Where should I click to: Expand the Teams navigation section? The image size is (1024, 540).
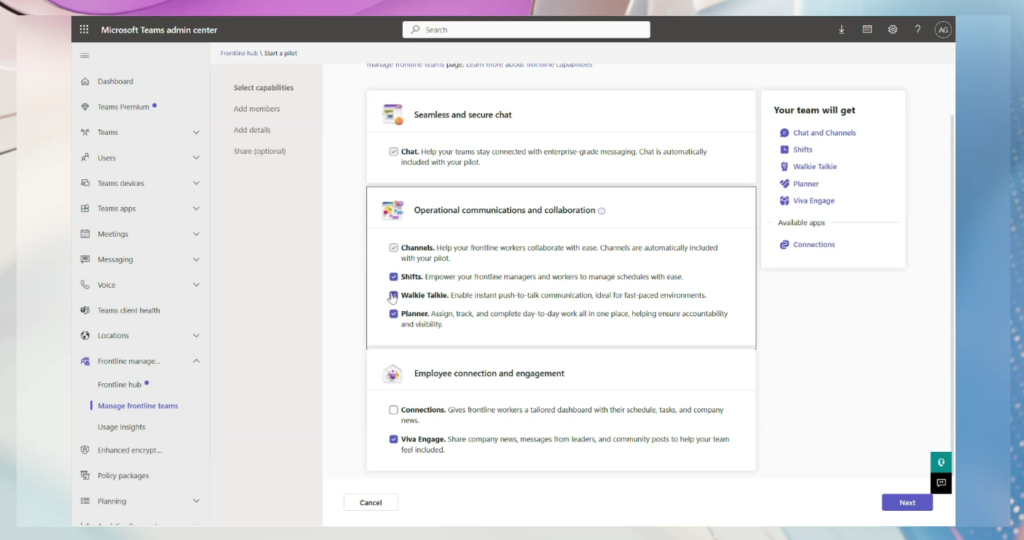pyautogui.click(x=196, y=132)
